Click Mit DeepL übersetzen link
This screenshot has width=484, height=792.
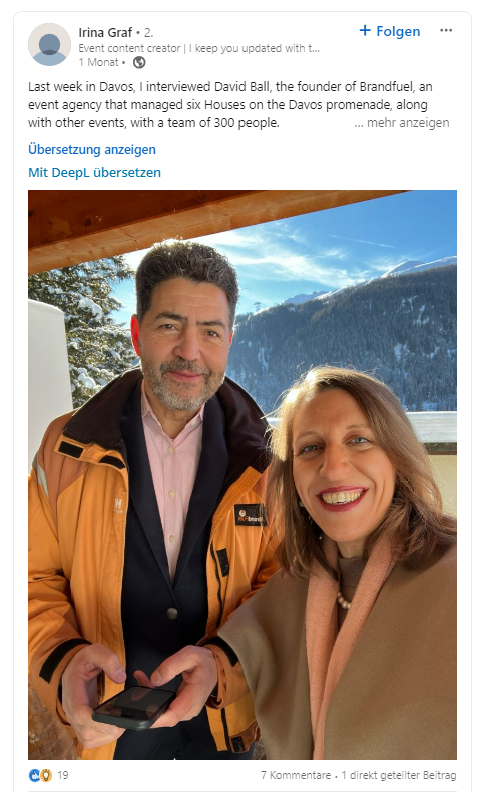click(x=94, y=172)
